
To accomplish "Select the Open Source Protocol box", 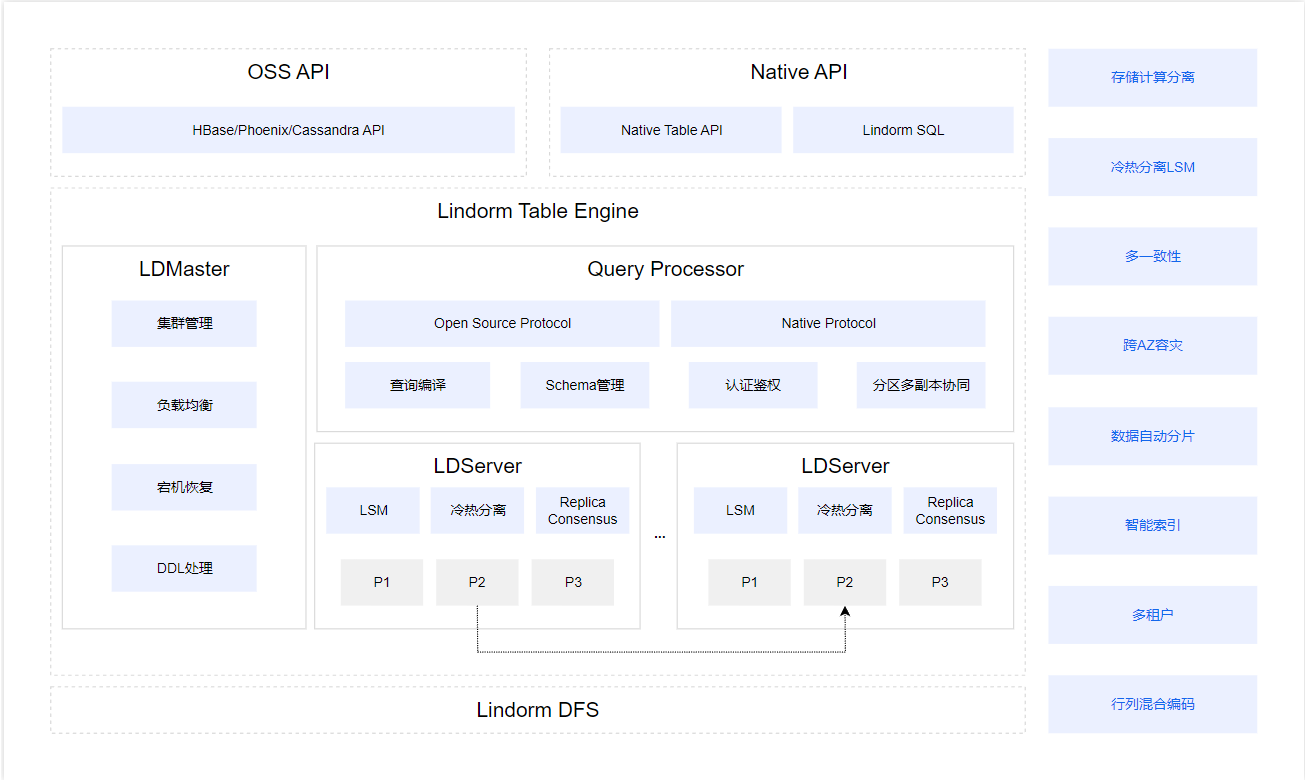I will tap(502, 324).
